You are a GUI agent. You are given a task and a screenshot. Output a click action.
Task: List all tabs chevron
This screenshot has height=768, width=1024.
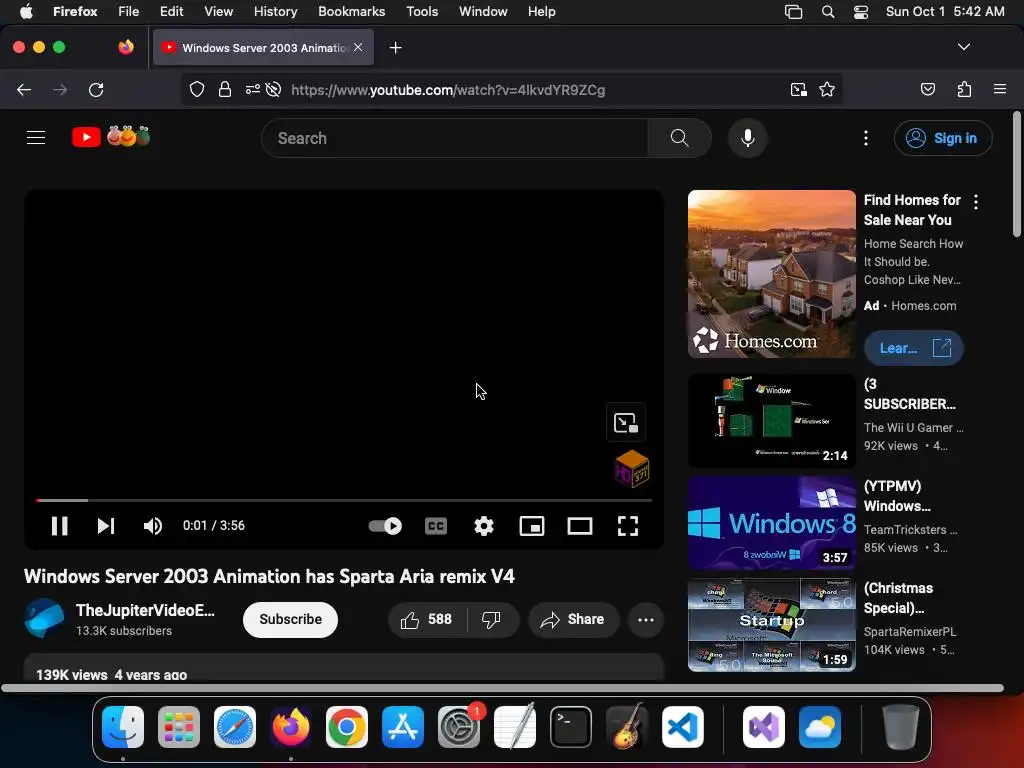(963, 47)
